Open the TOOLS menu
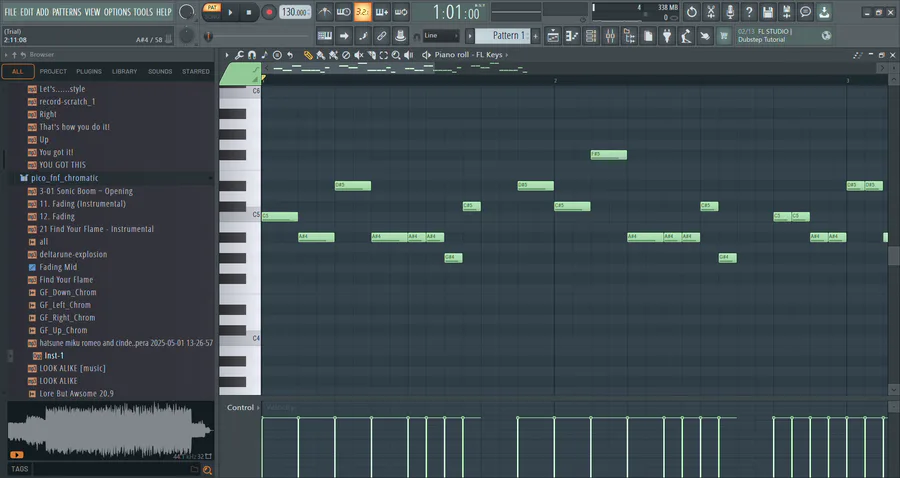900x478 pixels. [143, 12]
